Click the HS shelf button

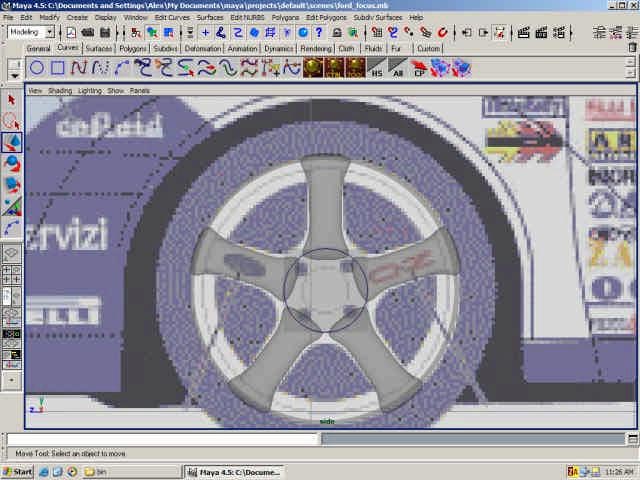376,68
